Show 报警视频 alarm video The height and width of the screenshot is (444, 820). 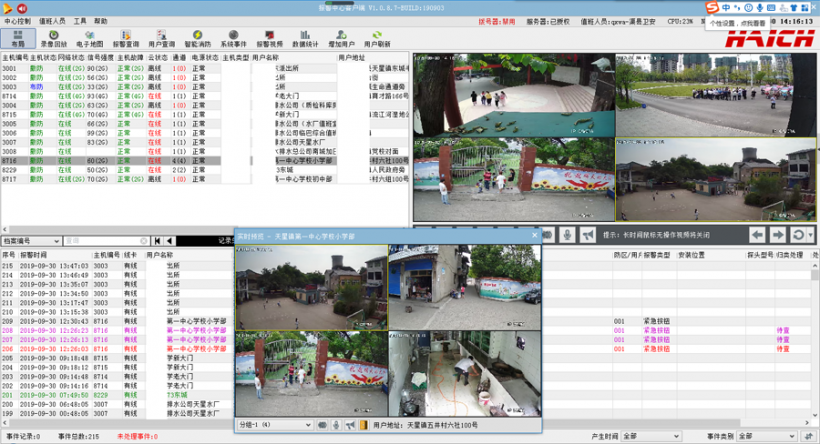[x=270, y=39]
